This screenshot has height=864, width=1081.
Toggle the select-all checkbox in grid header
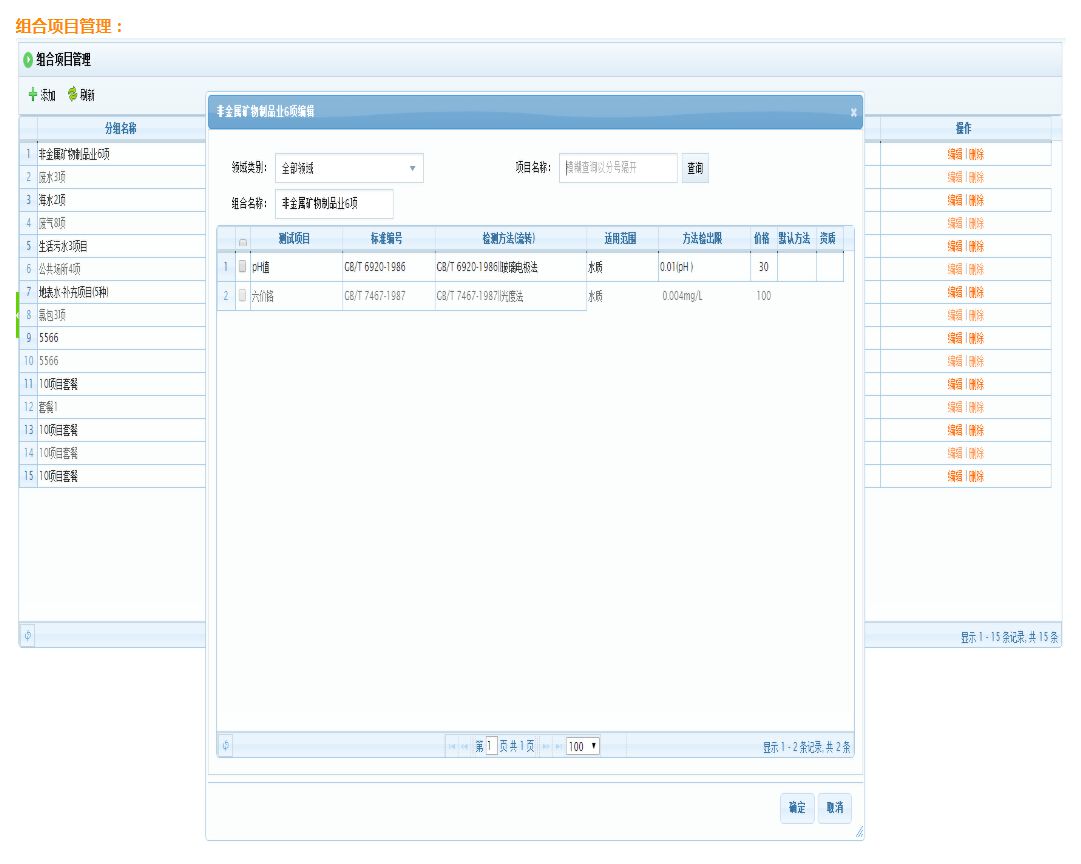pos(242,240)
